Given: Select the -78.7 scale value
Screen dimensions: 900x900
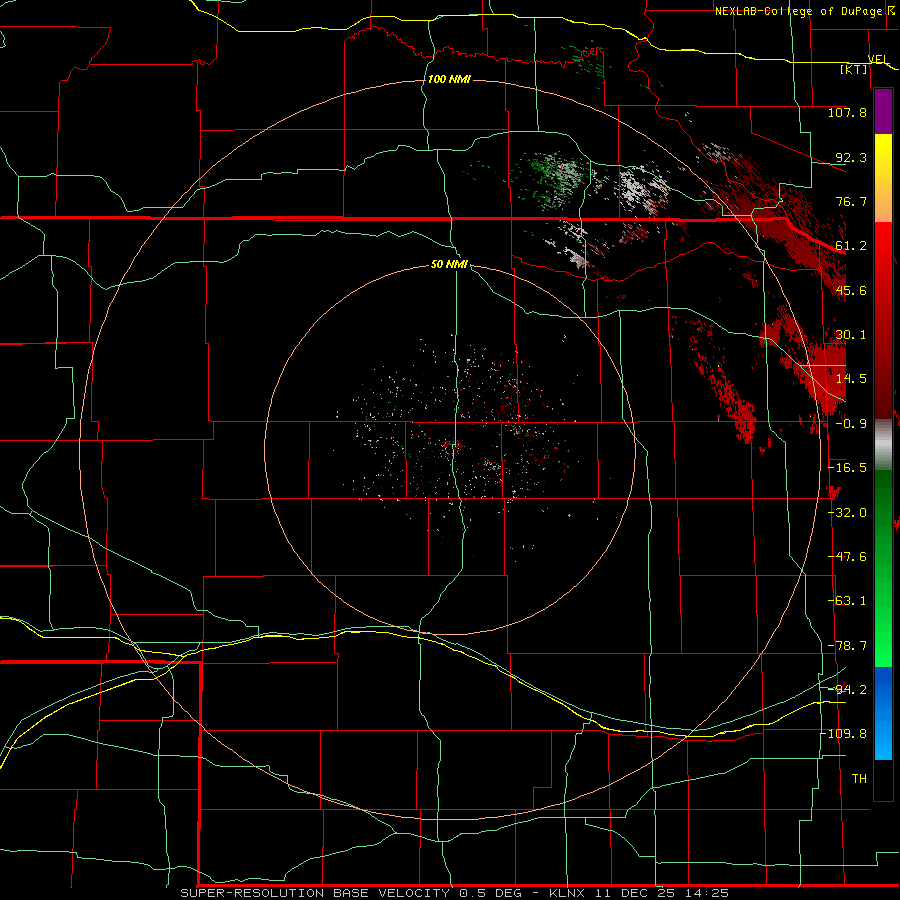Looking at the screenshot, I should 847,646.
